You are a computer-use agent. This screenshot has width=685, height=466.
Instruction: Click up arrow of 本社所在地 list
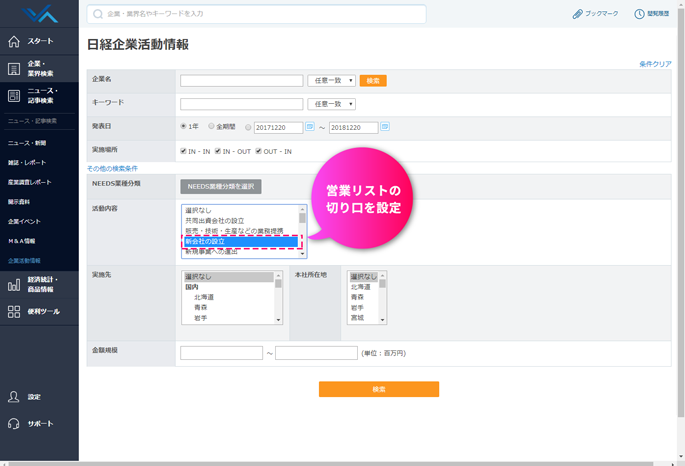pyautogui.click(x=383, y=275)
